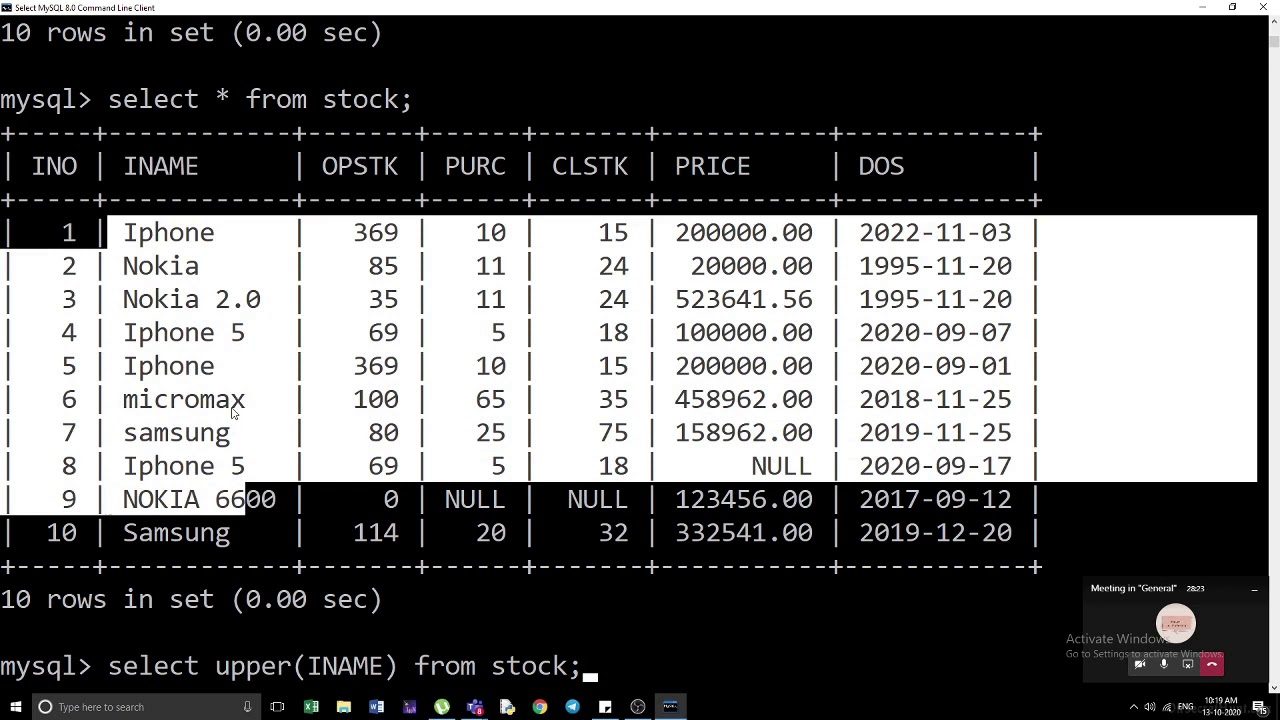The width and height of the screenshot is (1280, 720).
Task: Open the Windows Start menu
Action: tap(15, 707)
